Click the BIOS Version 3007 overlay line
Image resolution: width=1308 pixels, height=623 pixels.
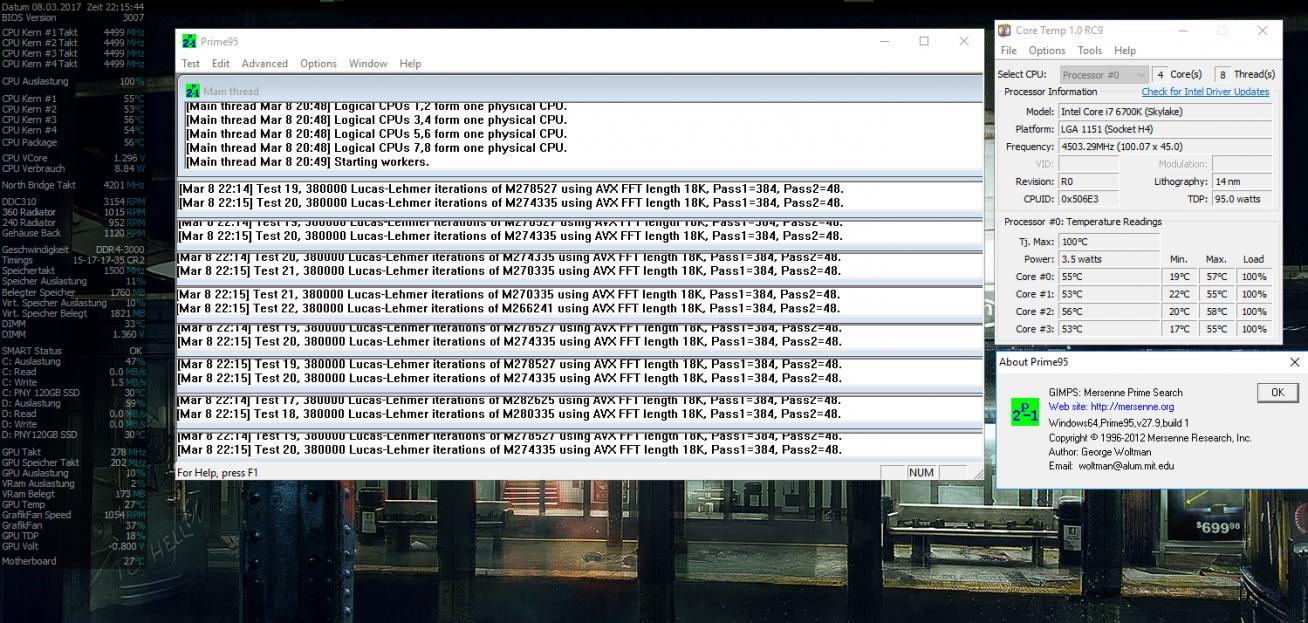pos(73,18)
